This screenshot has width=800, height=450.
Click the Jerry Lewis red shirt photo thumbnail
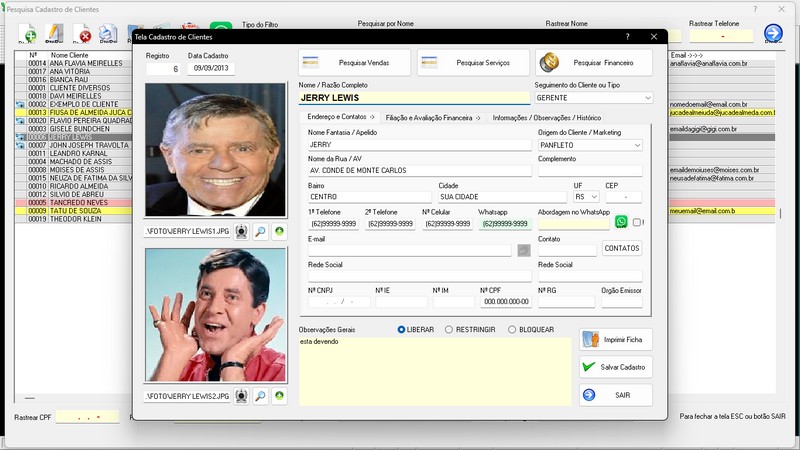[215, 315]
